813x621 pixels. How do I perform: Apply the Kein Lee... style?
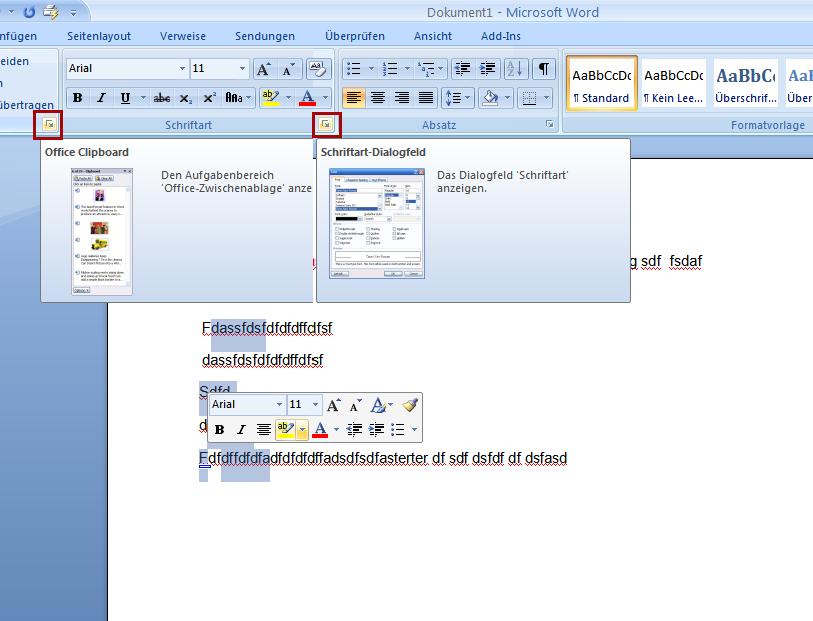pyautogui.click(x=673, y=83)
